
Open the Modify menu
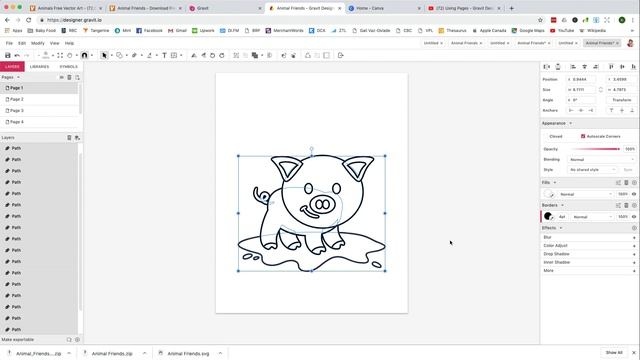(x=38, y=43)
